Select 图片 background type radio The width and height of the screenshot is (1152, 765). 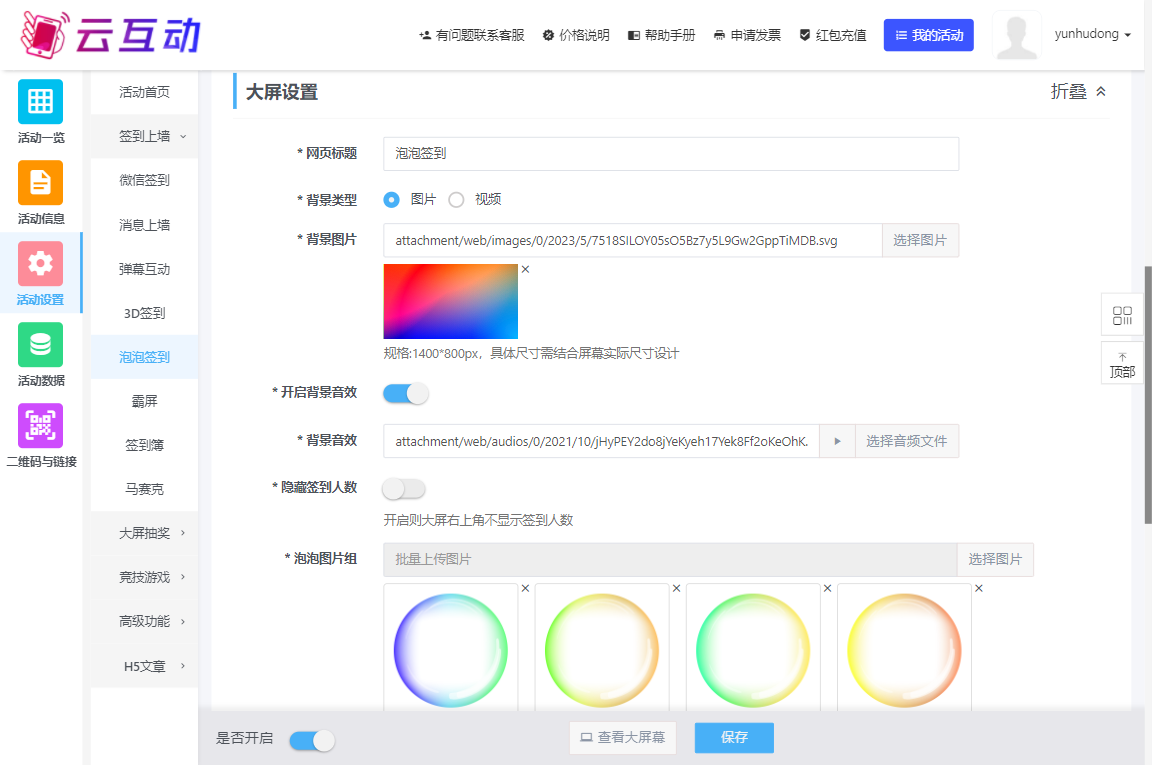392,200
